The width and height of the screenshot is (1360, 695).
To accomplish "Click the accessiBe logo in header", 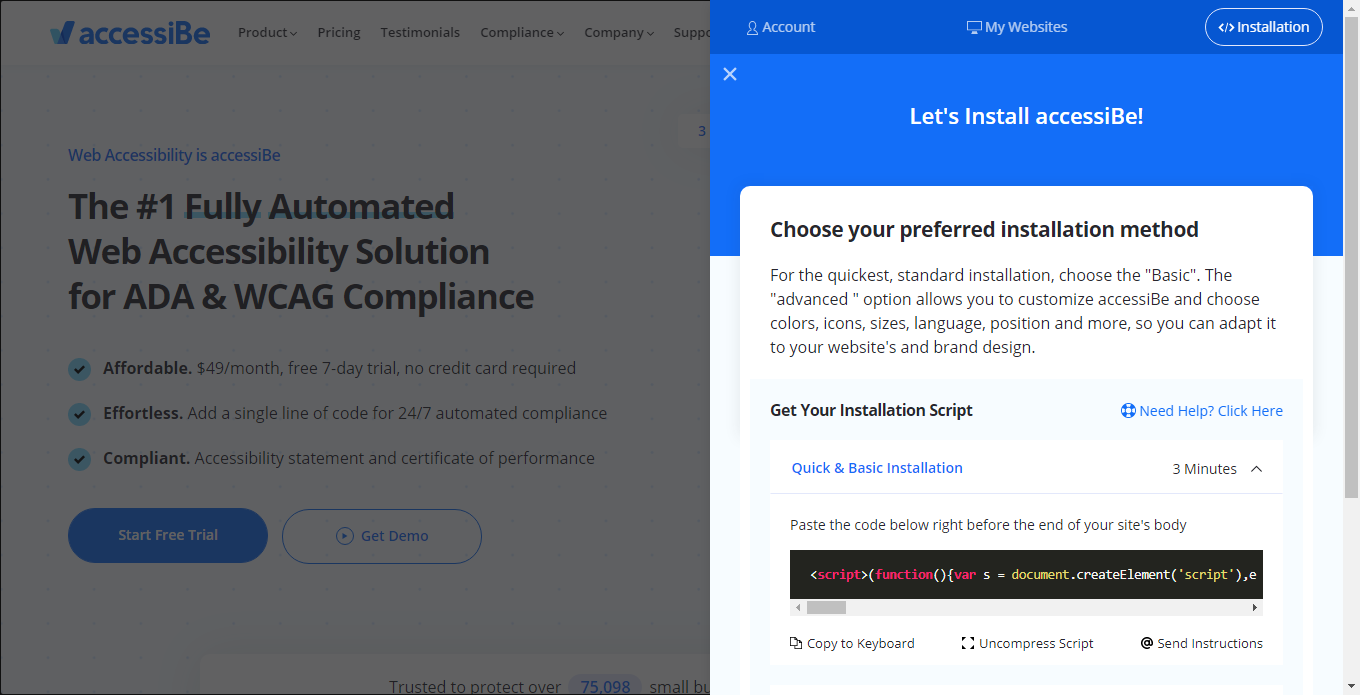I will 130,33.
